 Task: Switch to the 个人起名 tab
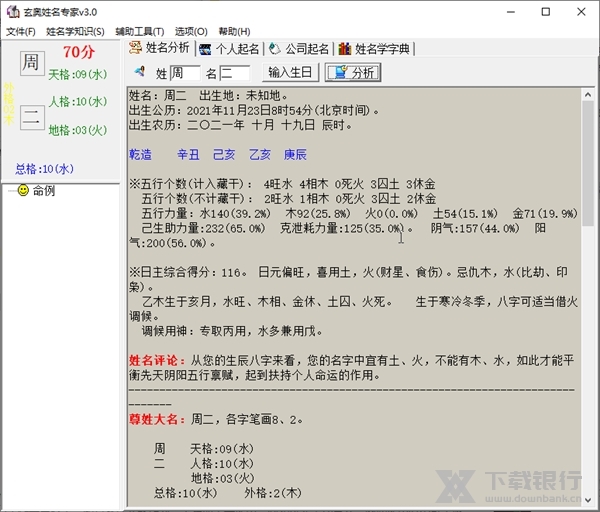230,49
